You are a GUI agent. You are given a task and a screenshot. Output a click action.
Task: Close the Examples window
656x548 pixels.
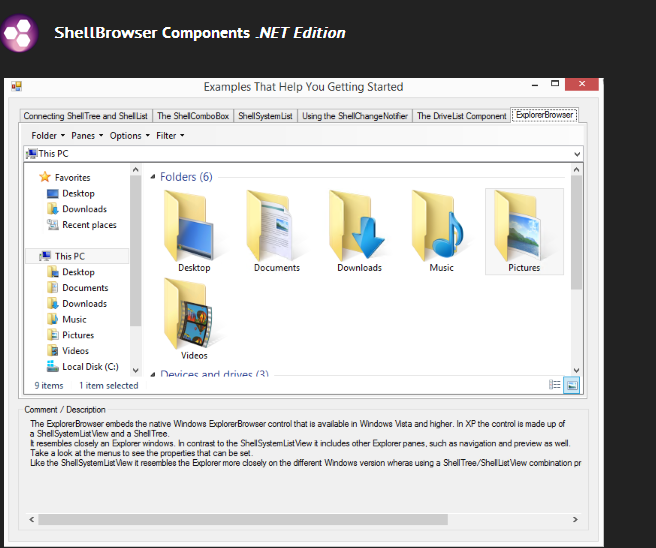[582, 84]
